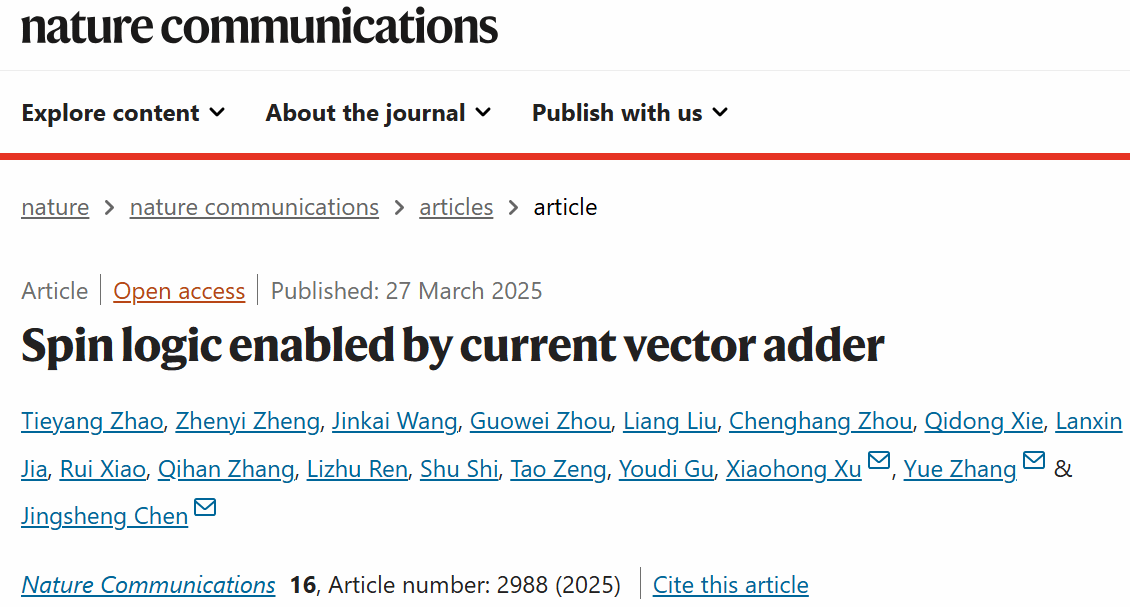The height and width of the screenshot is (607, 1130).
Task: Click envelope icon next to Xiaohong Xu
Action: pyautogui.click(x=879, y=462)
